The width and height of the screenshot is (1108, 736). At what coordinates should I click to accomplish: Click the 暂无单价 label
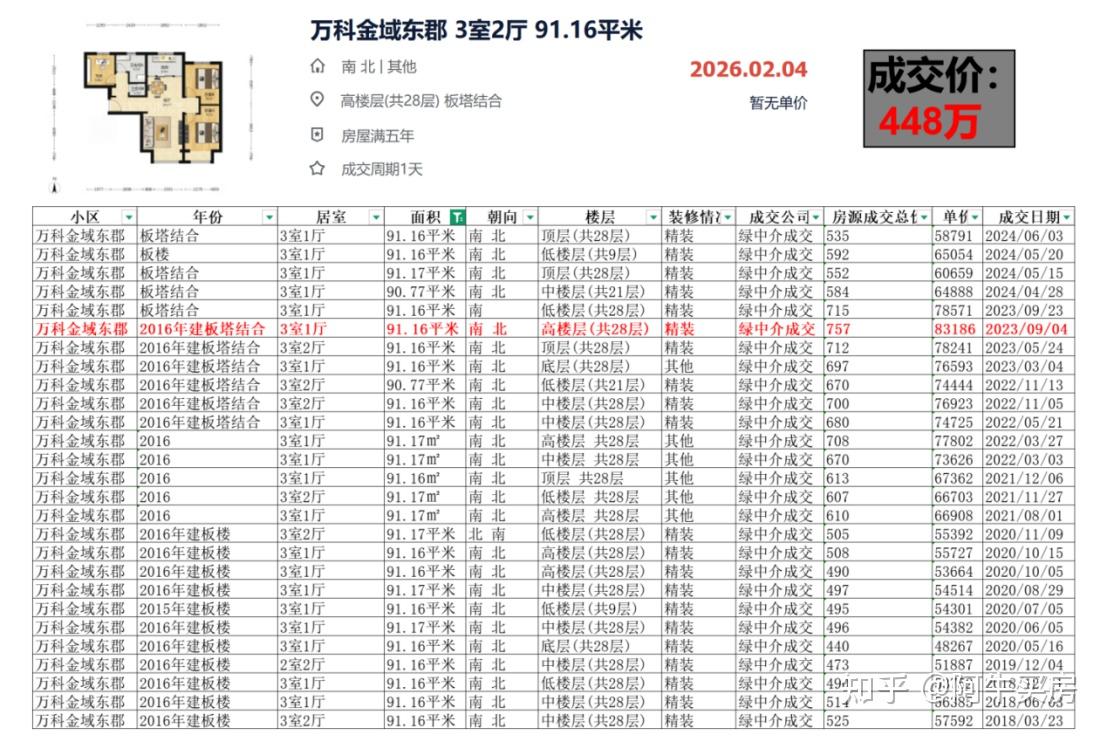tap(778, 103)
